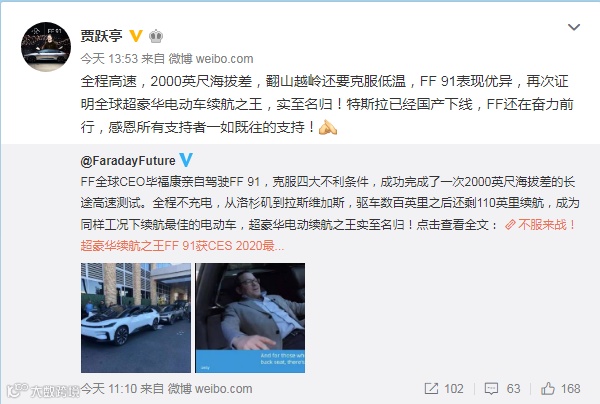
Task: View the in-car man in suit photo
Action: click(x=250, y=318)
